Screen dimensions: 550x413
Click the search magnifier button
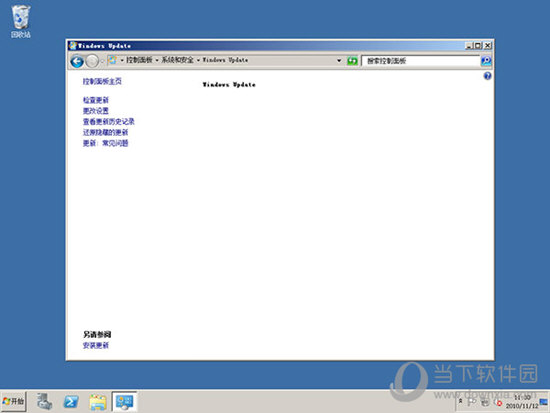pos(486,61)
